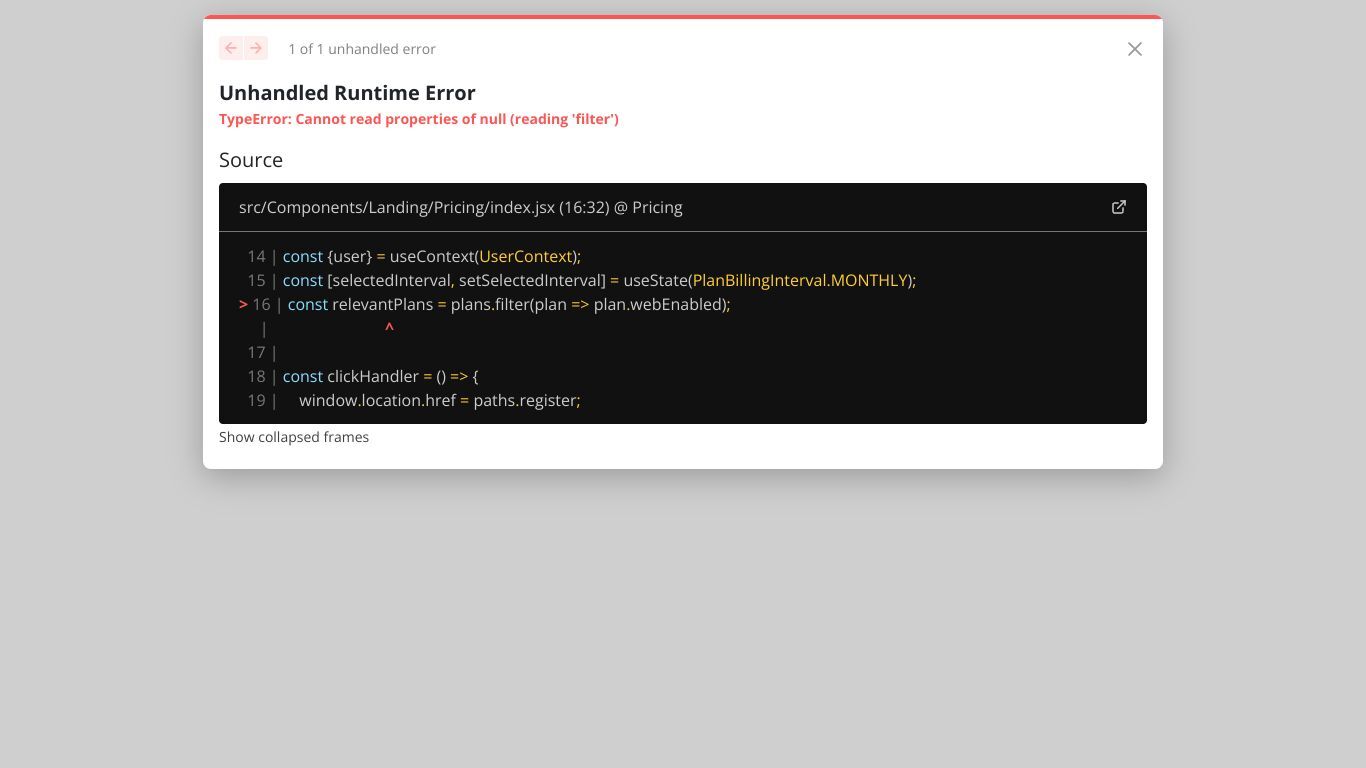Click the src/Components/Landing/Pricing/index.jsx file path
The height and width of the screenshot is (768, 1366).
(x=396, y=207)
